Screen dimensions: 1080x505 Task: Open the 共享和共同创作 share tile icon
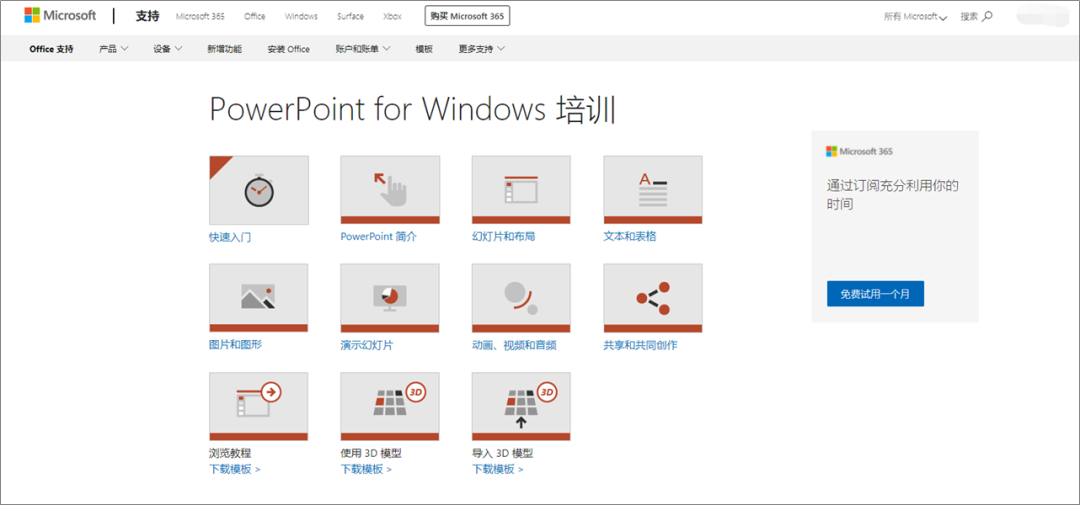coord(653,298)
